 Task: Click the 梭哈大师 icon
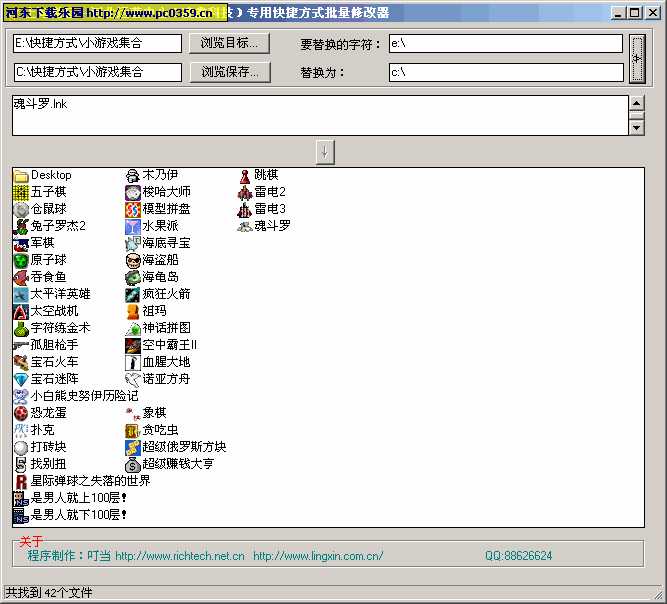pyautogui.click(x=133, y=192)
